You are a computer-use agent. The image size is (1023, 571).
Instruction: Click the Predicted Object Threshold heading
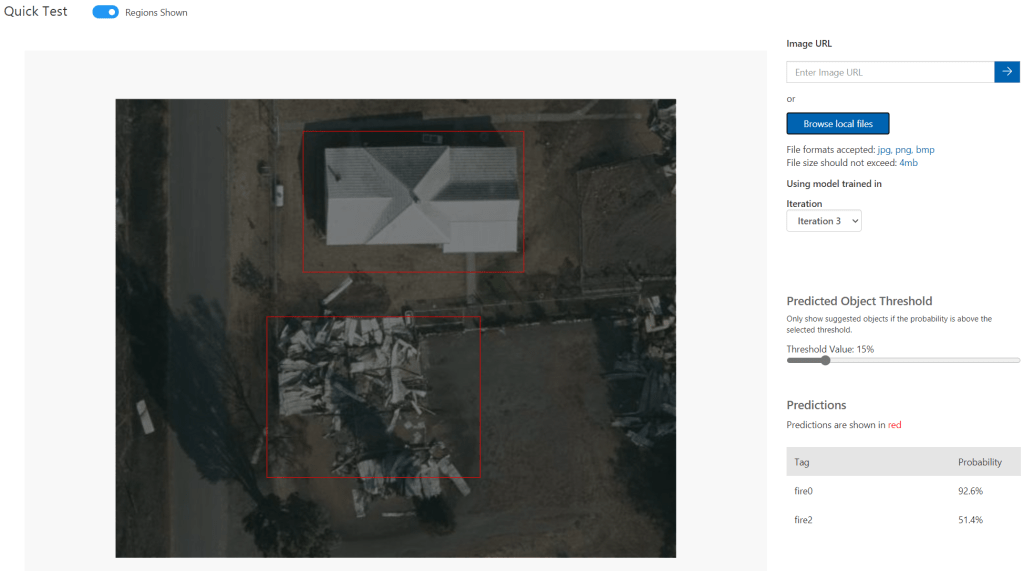859,301
